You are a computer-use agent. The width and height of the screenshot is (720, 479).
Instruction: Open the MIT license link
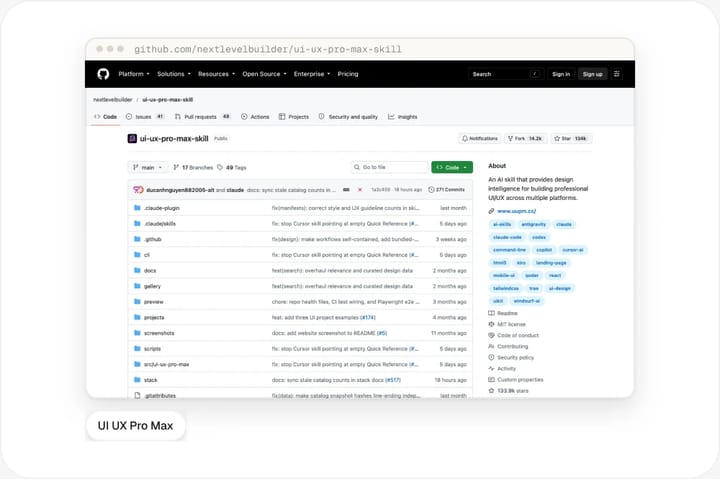pos(507,324)
